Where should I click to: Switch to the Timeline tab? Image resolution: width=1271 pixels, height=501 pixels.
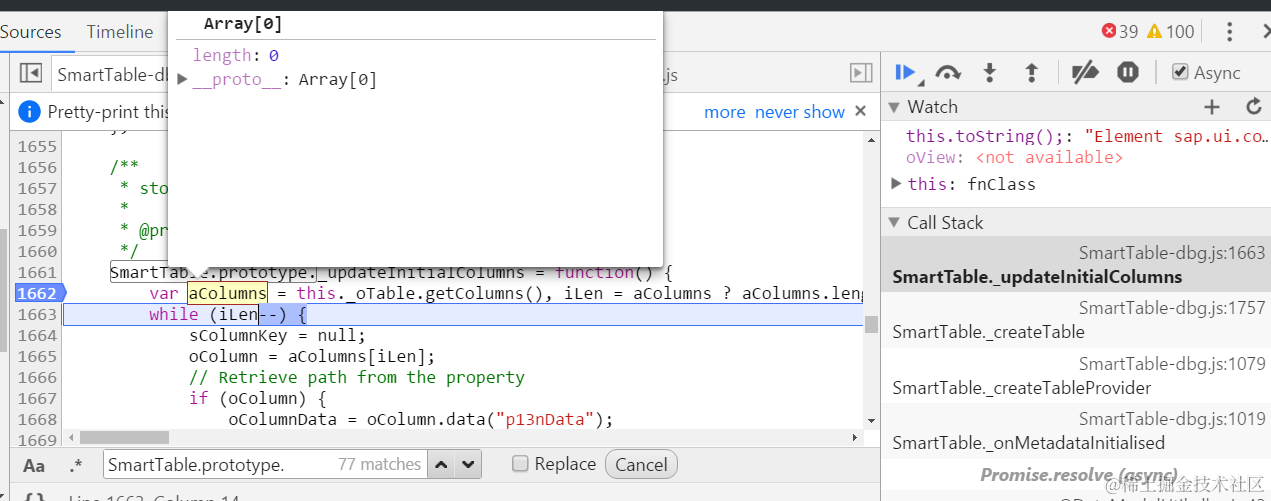pyautogui.click(x=120, y=32)
